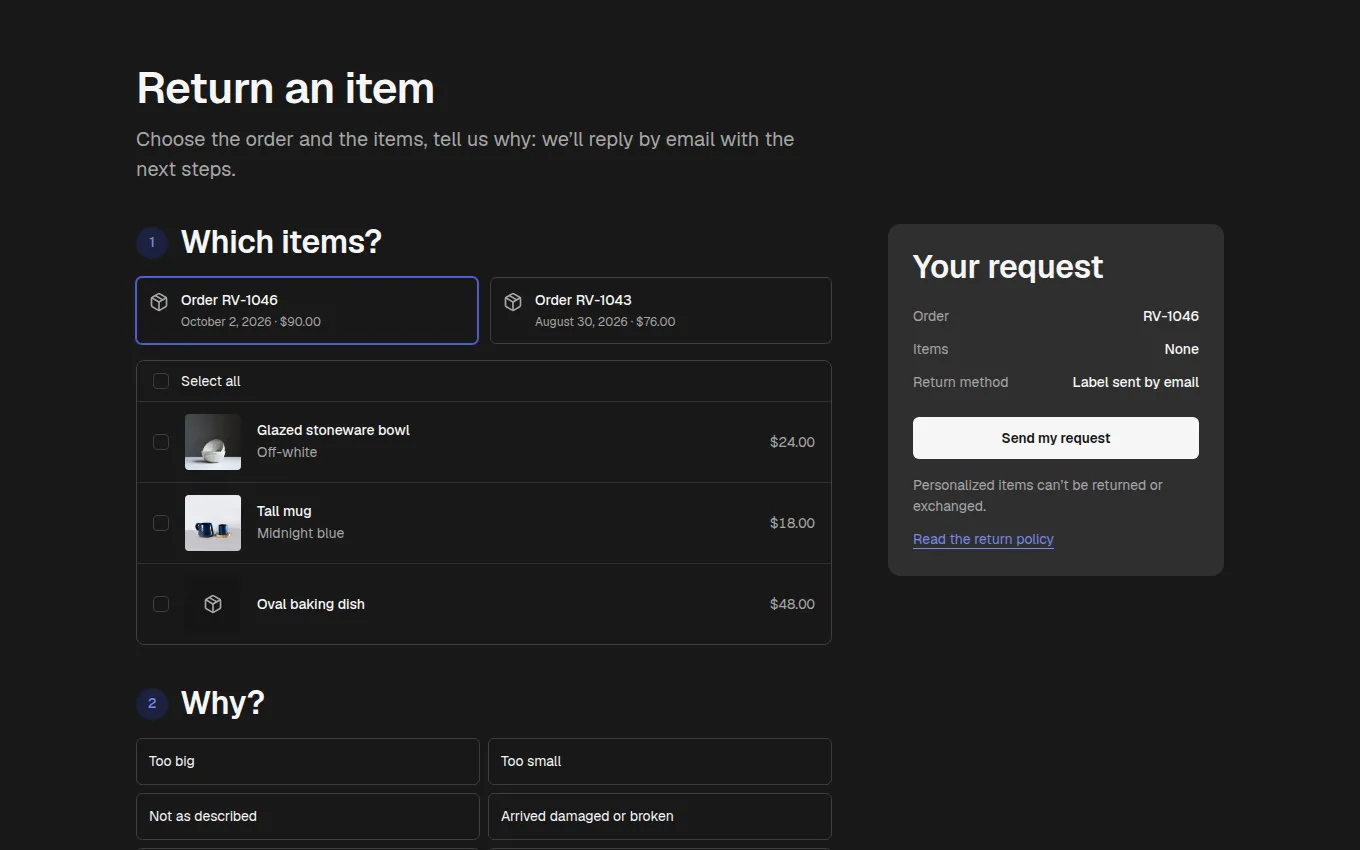Click the Oval baking dish placeholder box icon

pos(213,604)
